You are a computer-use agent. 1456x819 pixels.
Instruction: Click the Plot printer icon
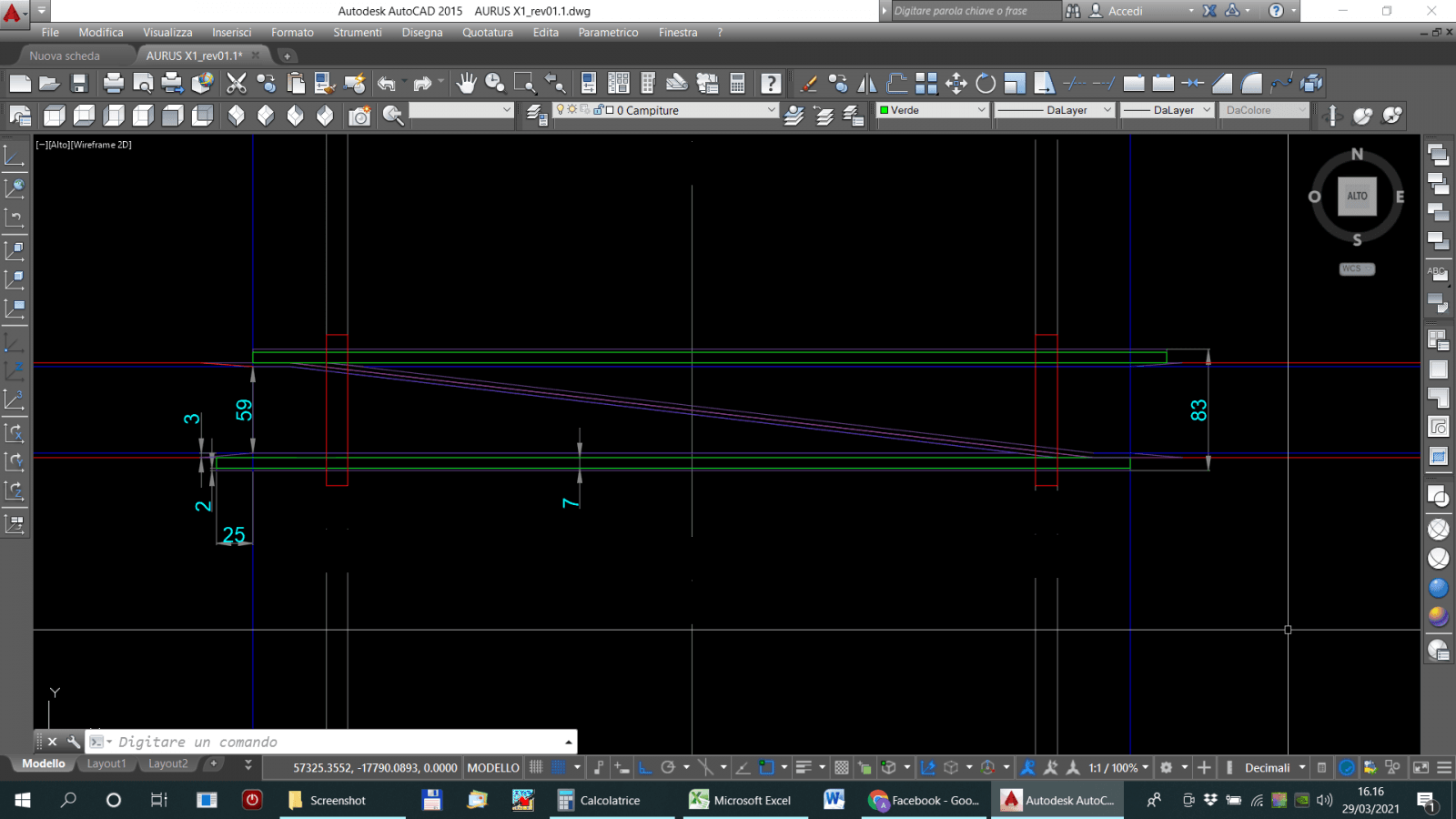pos(113,84)
